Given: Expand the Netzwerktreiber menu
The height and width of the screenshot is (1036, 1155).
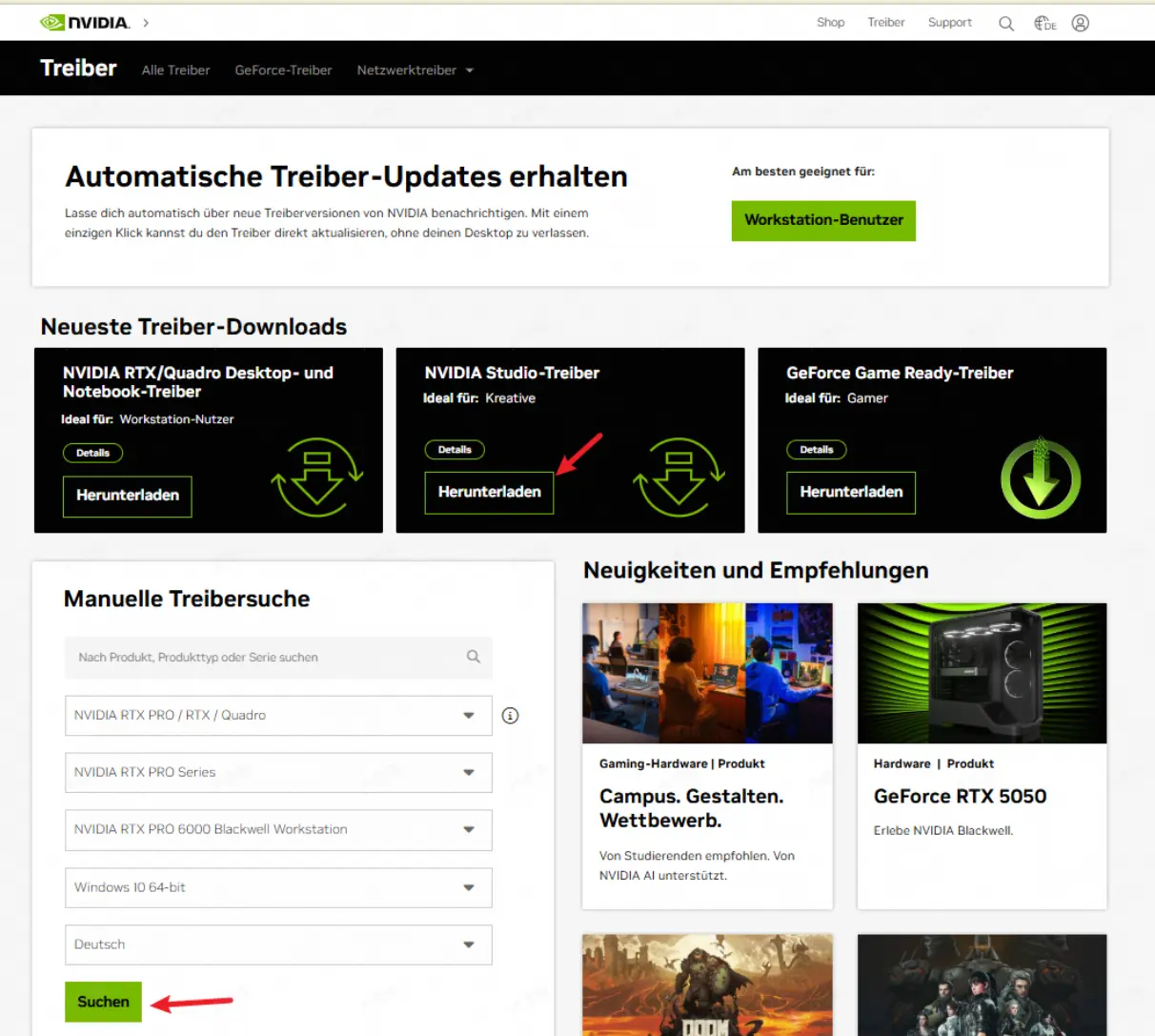Looking at the screenshot, I should 415,70.
